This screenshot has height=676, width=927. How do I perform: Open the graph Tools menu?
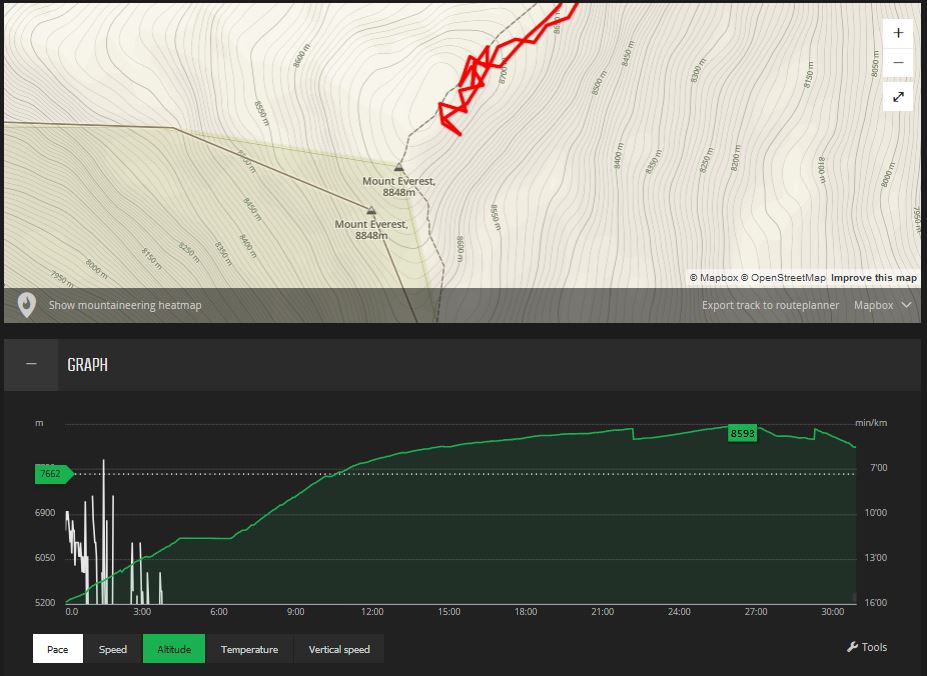click(x=868, y=648)
